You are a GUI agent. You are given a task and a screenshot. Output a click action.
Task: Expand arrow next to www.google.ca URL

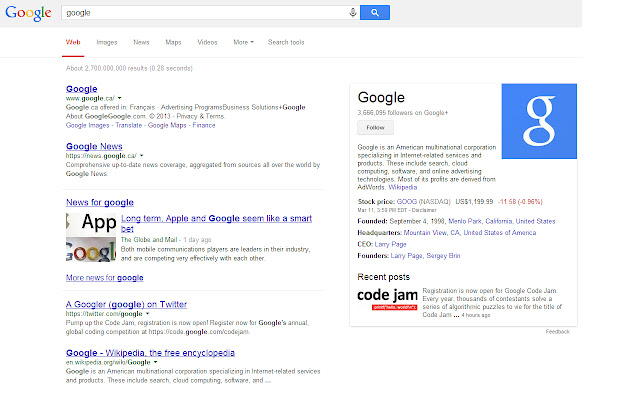pos(120,98)
